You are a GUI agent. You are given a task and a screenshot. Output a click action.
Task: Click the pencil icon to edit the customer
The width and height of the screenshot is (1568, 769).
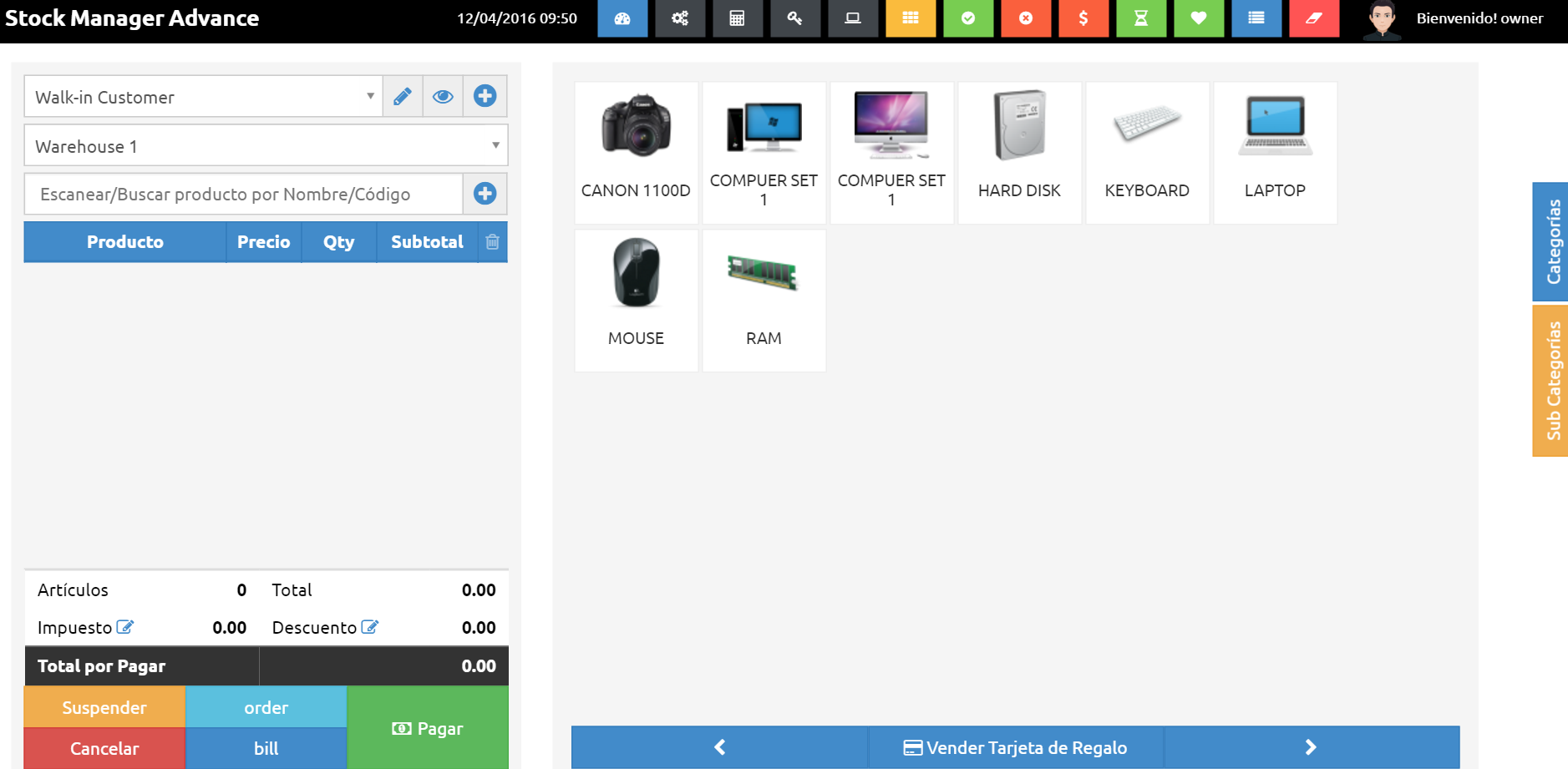(403, 97)
